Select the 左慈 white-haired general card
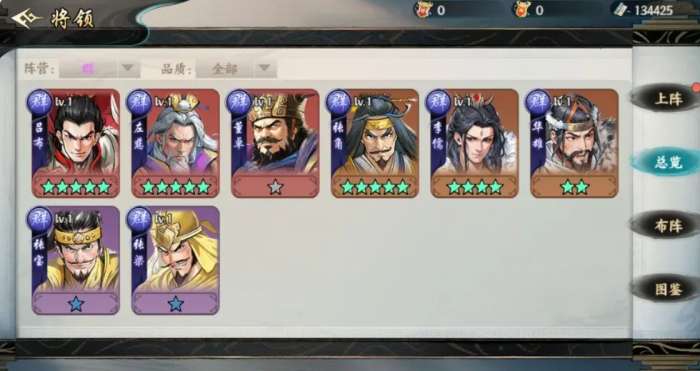700x371 pixels. [175, 143]
